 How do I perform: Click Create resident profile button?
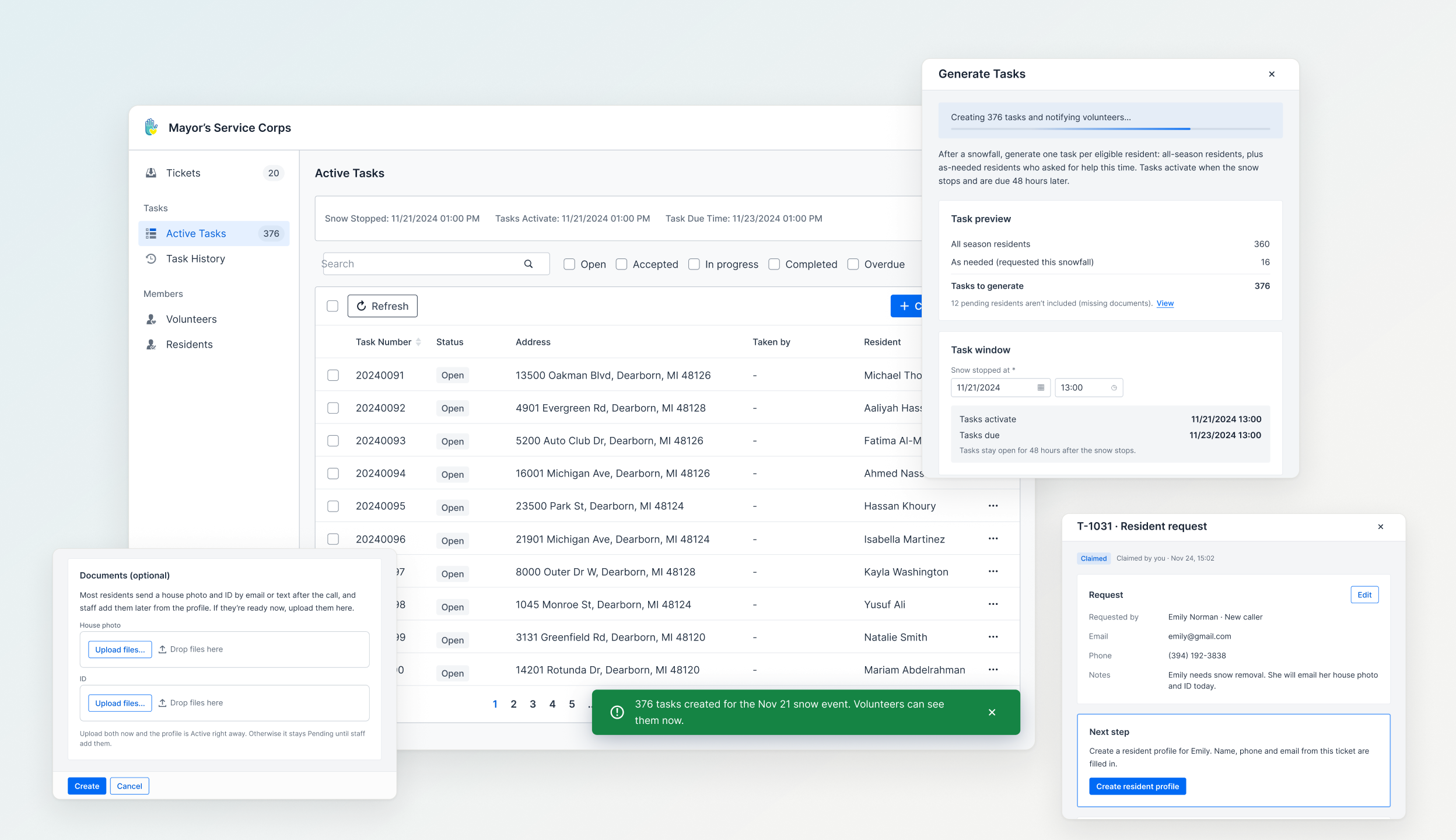point(1137,786)
